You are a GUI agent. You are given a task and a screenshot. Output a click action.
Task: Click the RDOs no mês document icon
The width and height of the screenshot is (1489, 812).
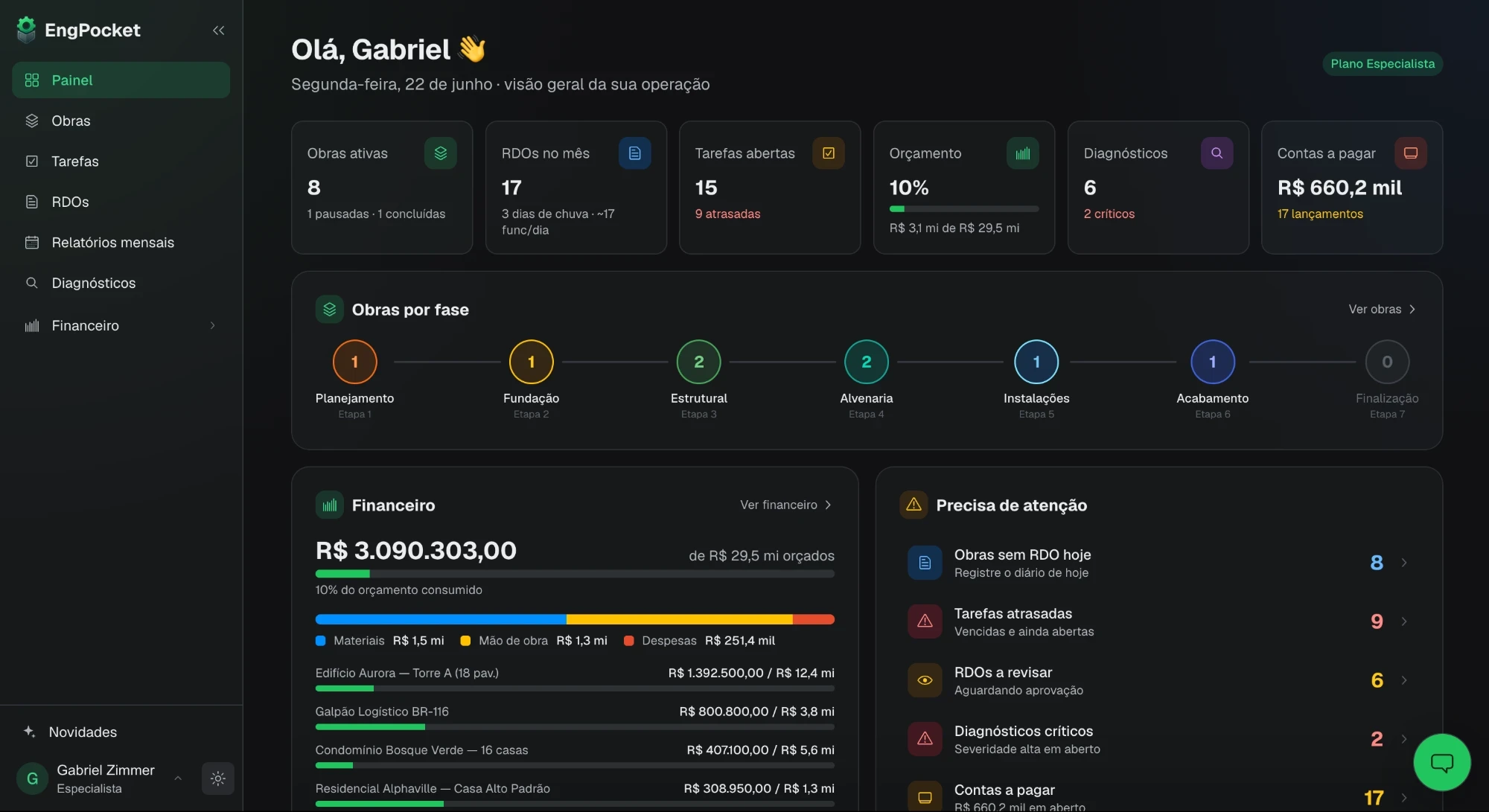click(x=635, y=153)
